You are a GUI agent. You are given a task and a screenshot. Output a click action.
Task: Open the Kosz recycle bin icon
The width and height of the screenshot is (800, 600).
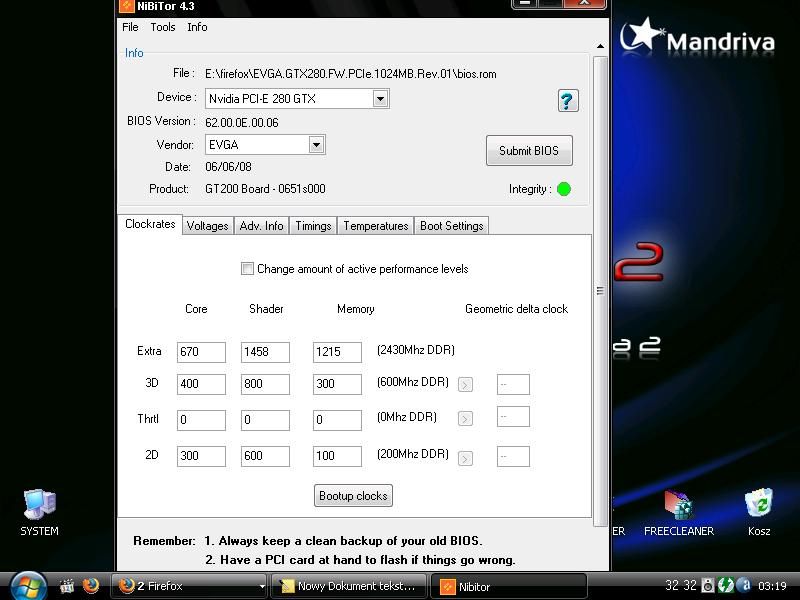pyautogui.click(x=759, y=513)
